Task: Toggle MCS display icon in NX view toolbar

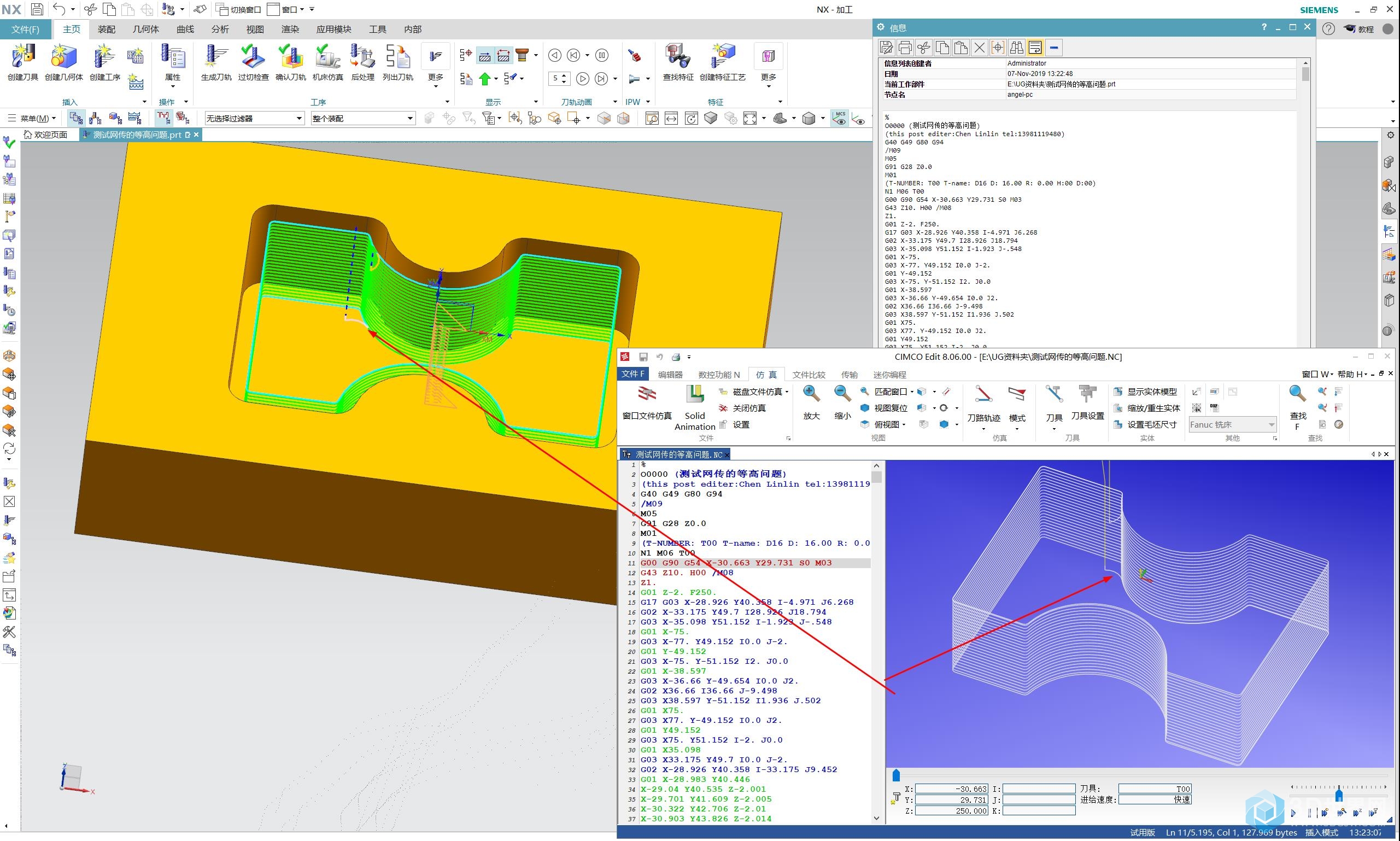Action: 840,118
